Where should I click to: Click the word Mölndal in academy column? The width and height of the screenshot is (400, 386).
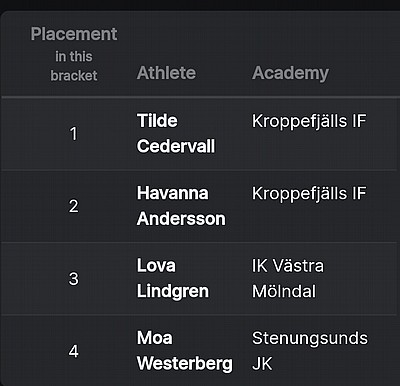point(284,291)
